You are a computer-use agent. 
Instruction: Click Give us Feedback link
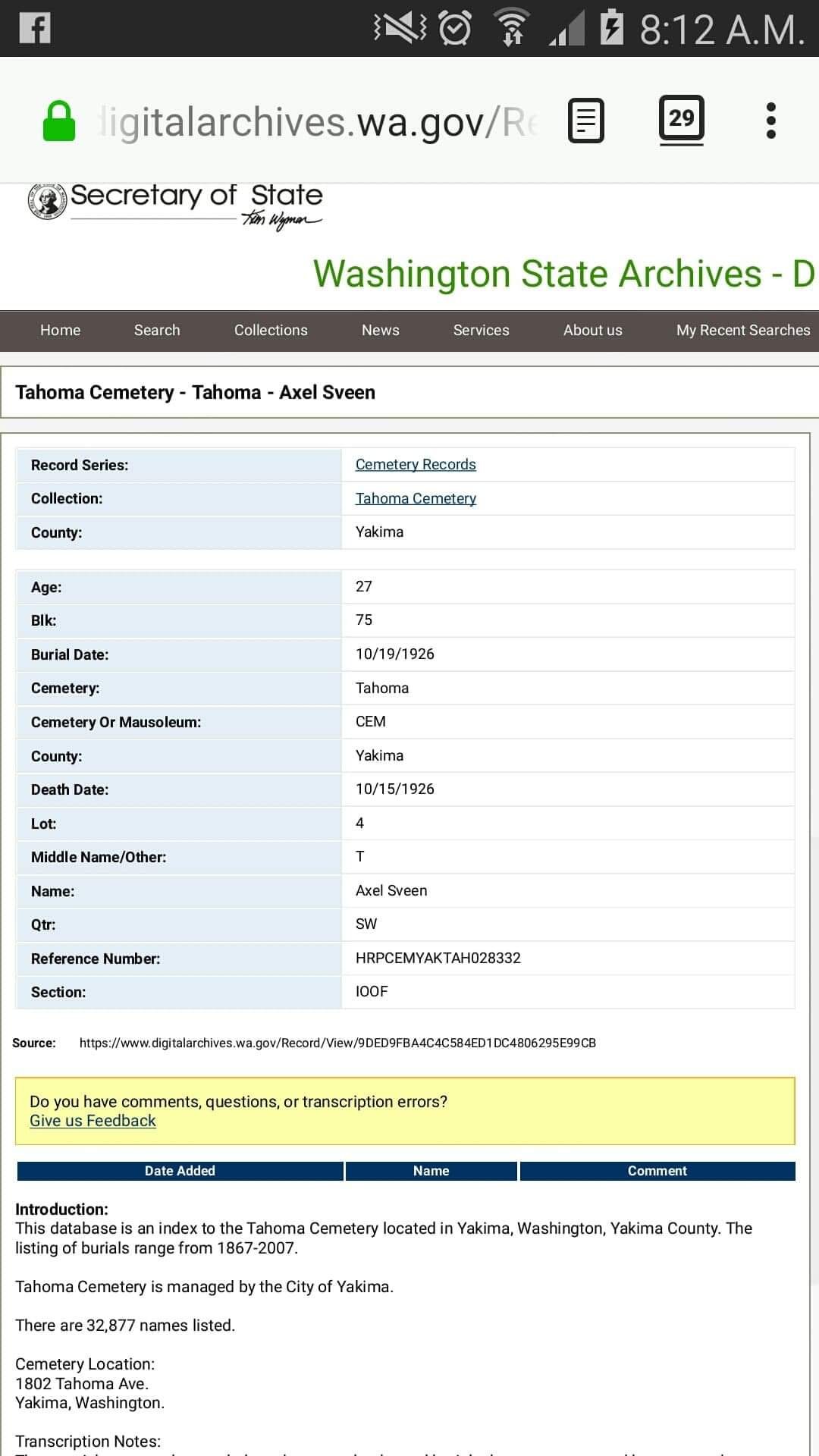[x=93, y=1121]
